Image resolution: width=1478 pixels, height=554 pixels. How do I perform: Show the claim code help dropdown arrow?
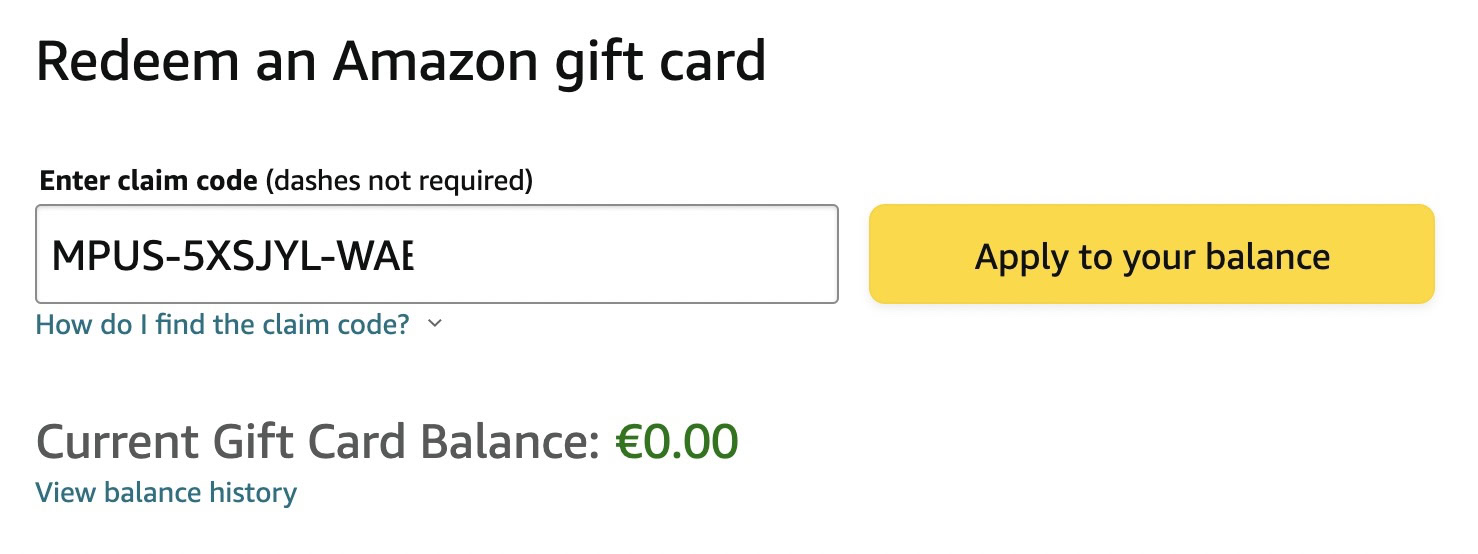coord(434,324)
